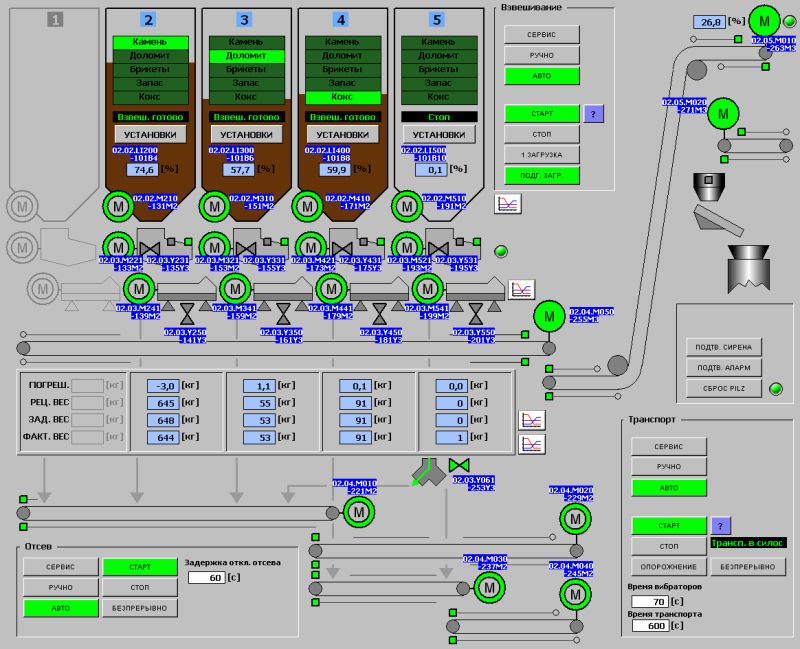Open trend chart below Взвешивание panel

(508, 203)
